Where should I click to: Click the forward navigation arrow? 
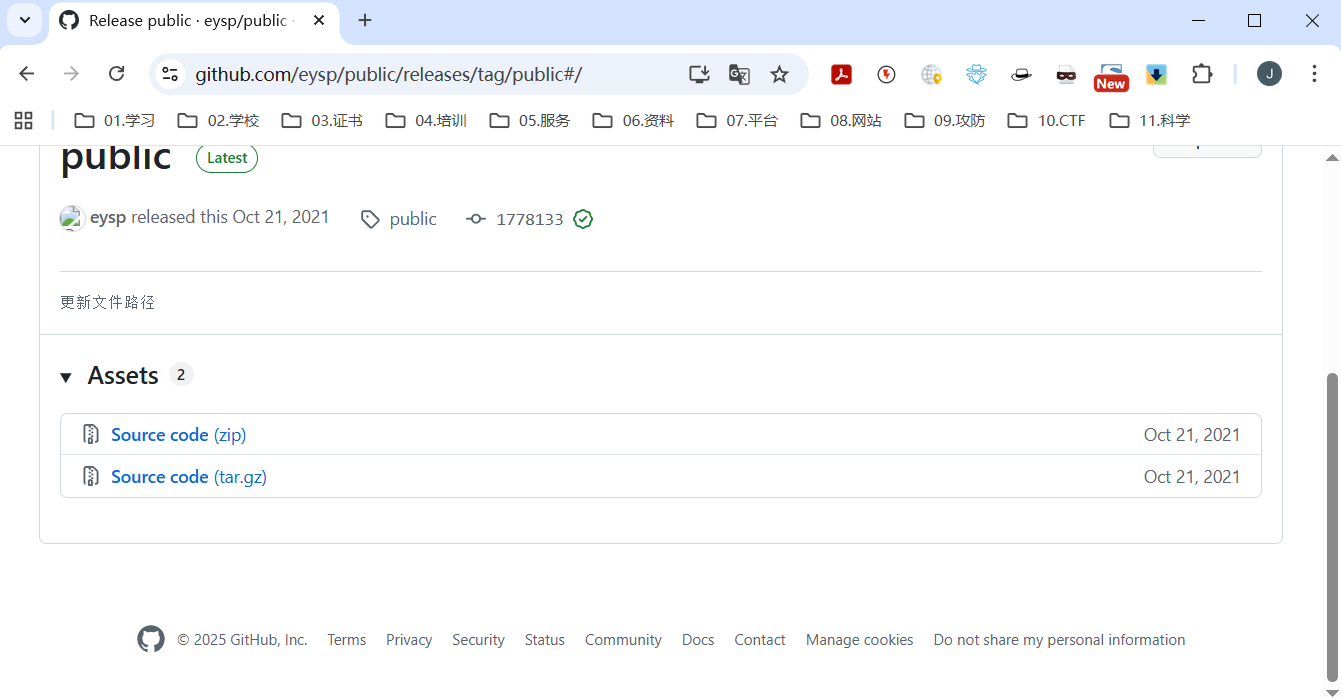[71, 73]
